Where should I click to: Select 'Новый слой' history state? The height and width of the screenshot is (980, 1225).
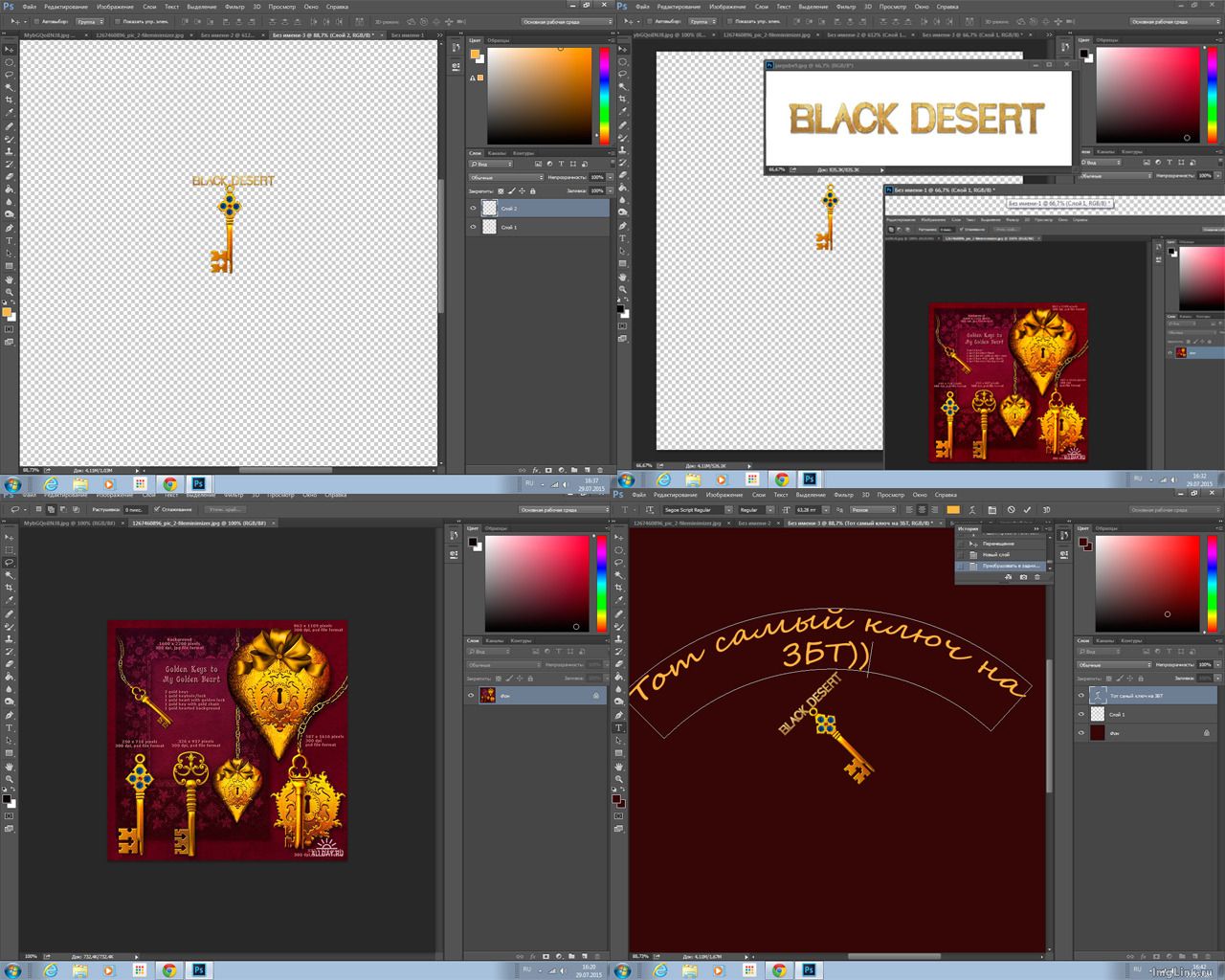[995, 554]
